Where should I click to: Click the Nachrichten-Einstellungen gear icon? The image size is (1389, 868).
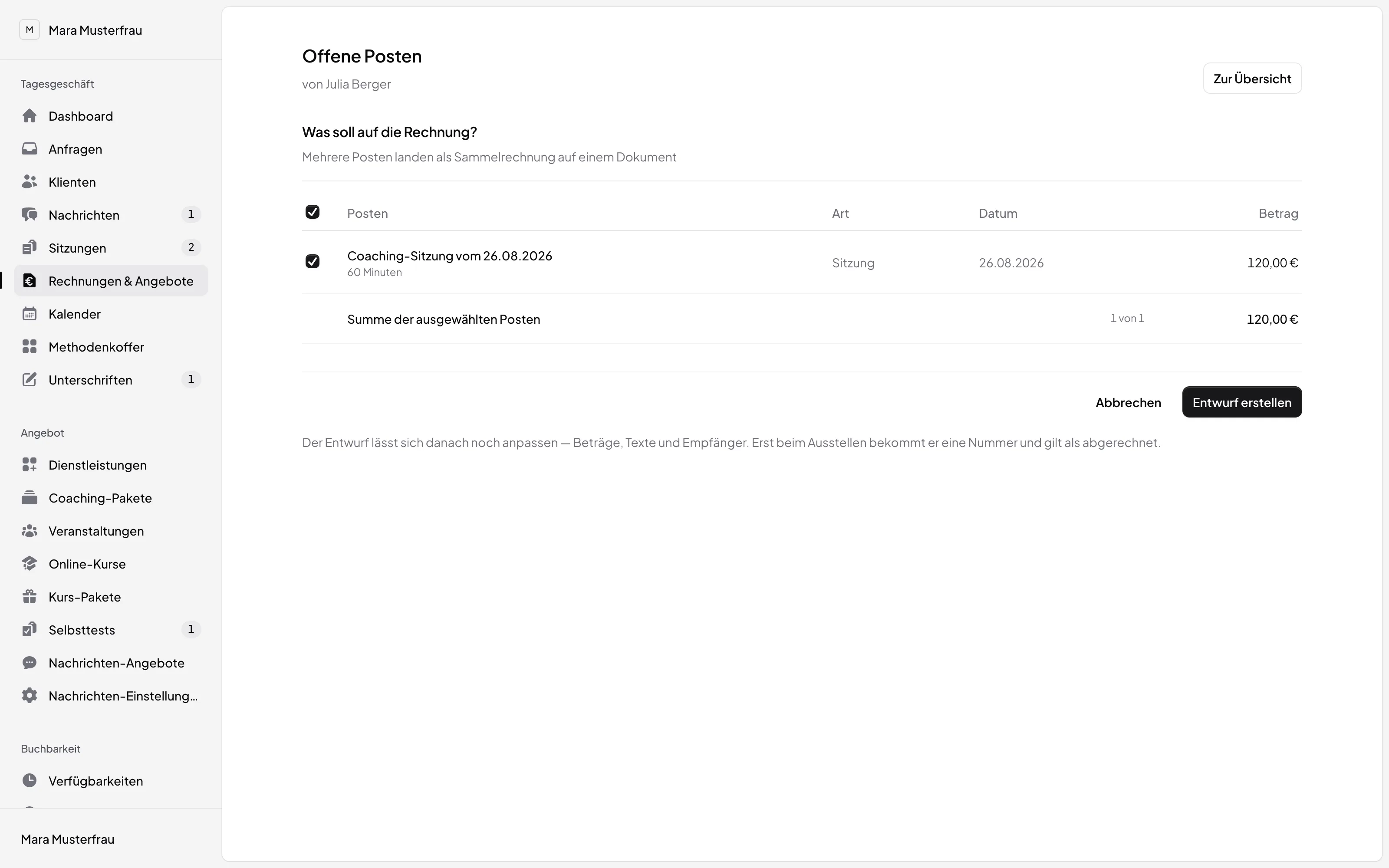pos(29,696)
